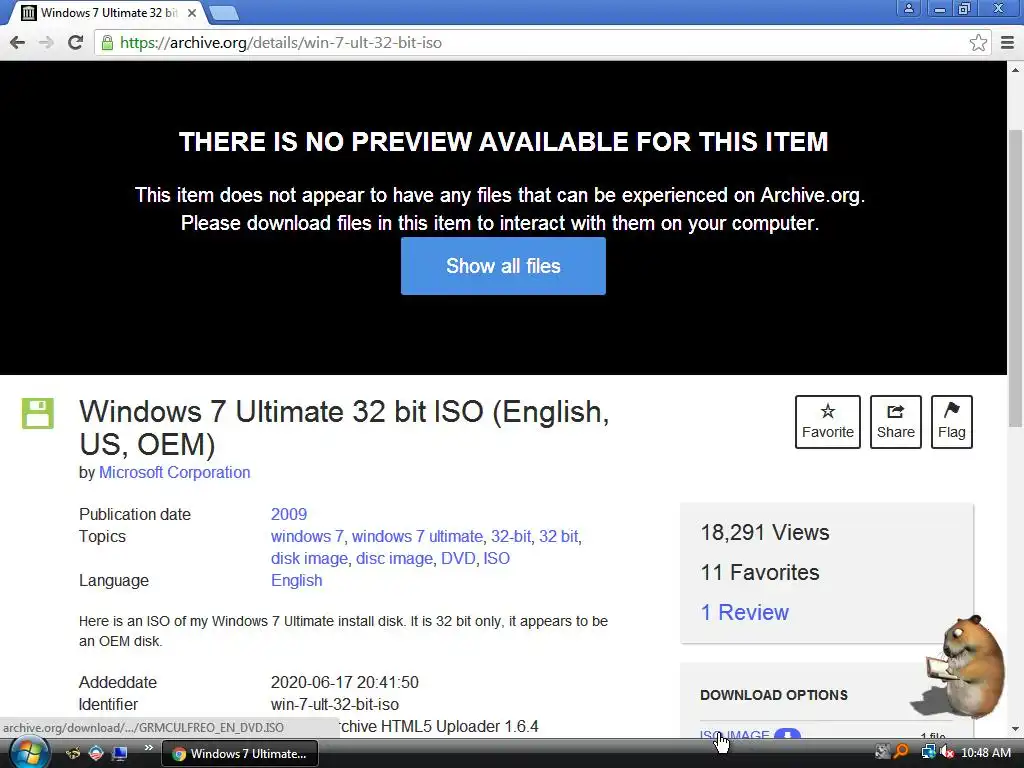Open a new browser tab
Screen dimensions: 1024x768
[224, 13]
